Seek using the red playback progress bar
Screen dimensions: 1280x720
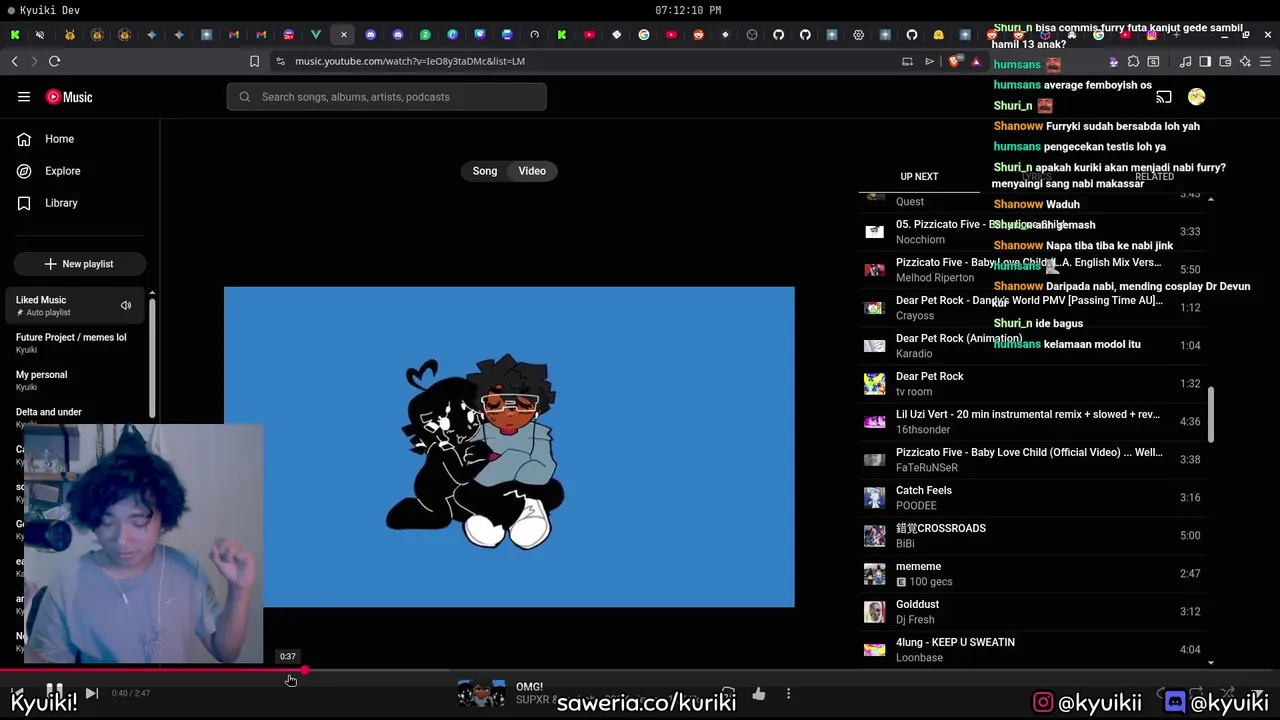coord(640,671)
